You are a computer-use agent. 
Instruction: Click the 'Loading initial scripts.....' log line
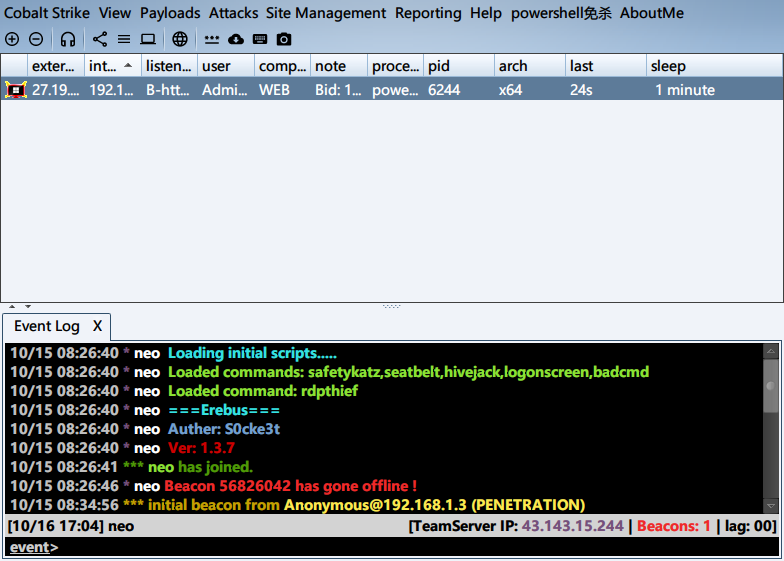click(252, 353)
